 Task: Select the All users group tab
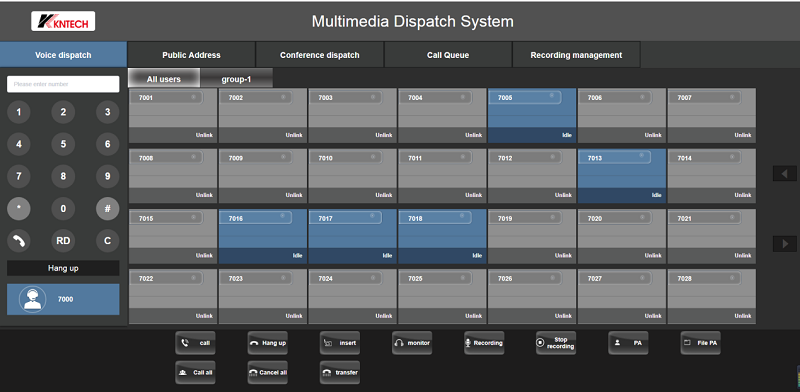click(x=164, y=79)
